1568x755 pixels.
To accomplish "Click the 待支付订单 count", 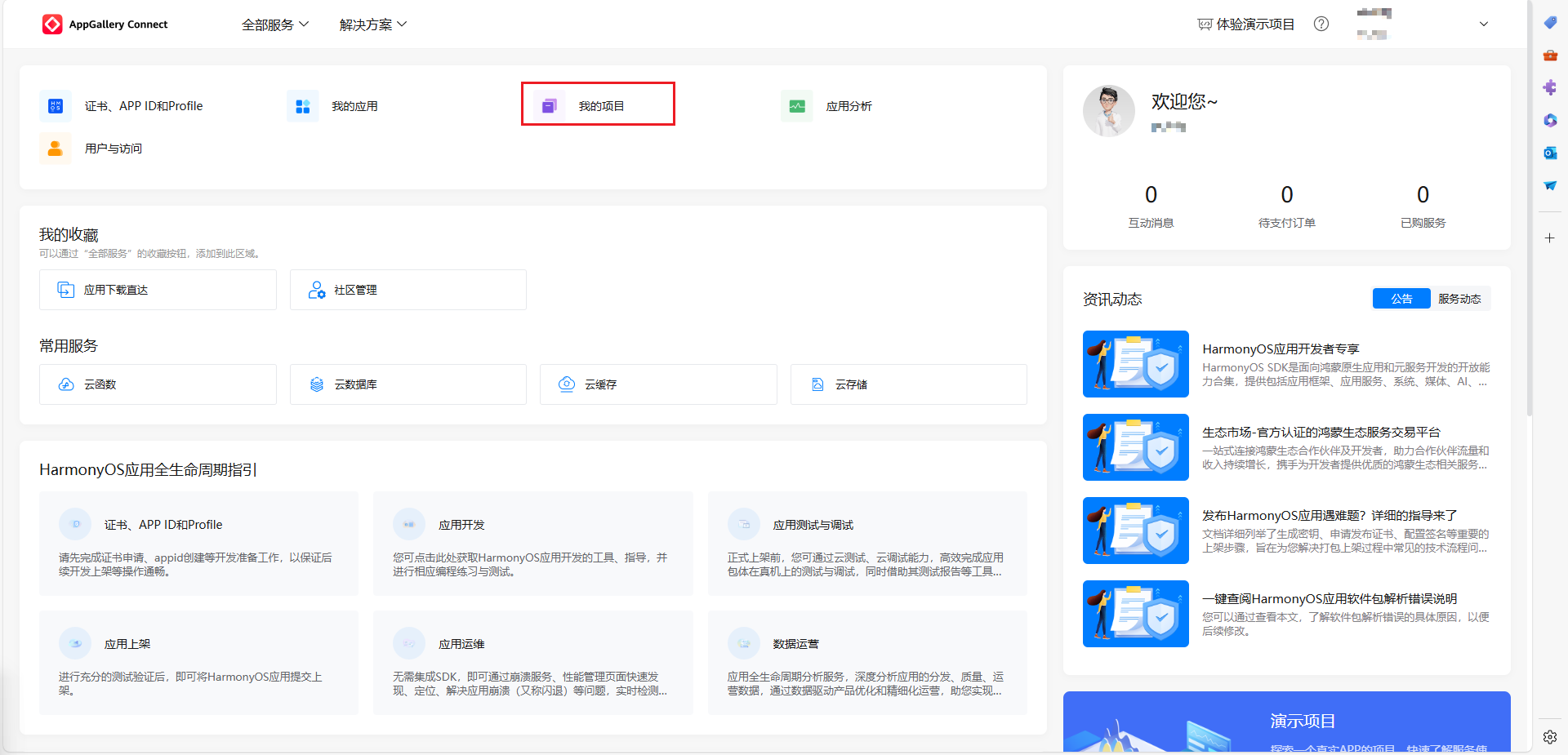I will 1287,195.
